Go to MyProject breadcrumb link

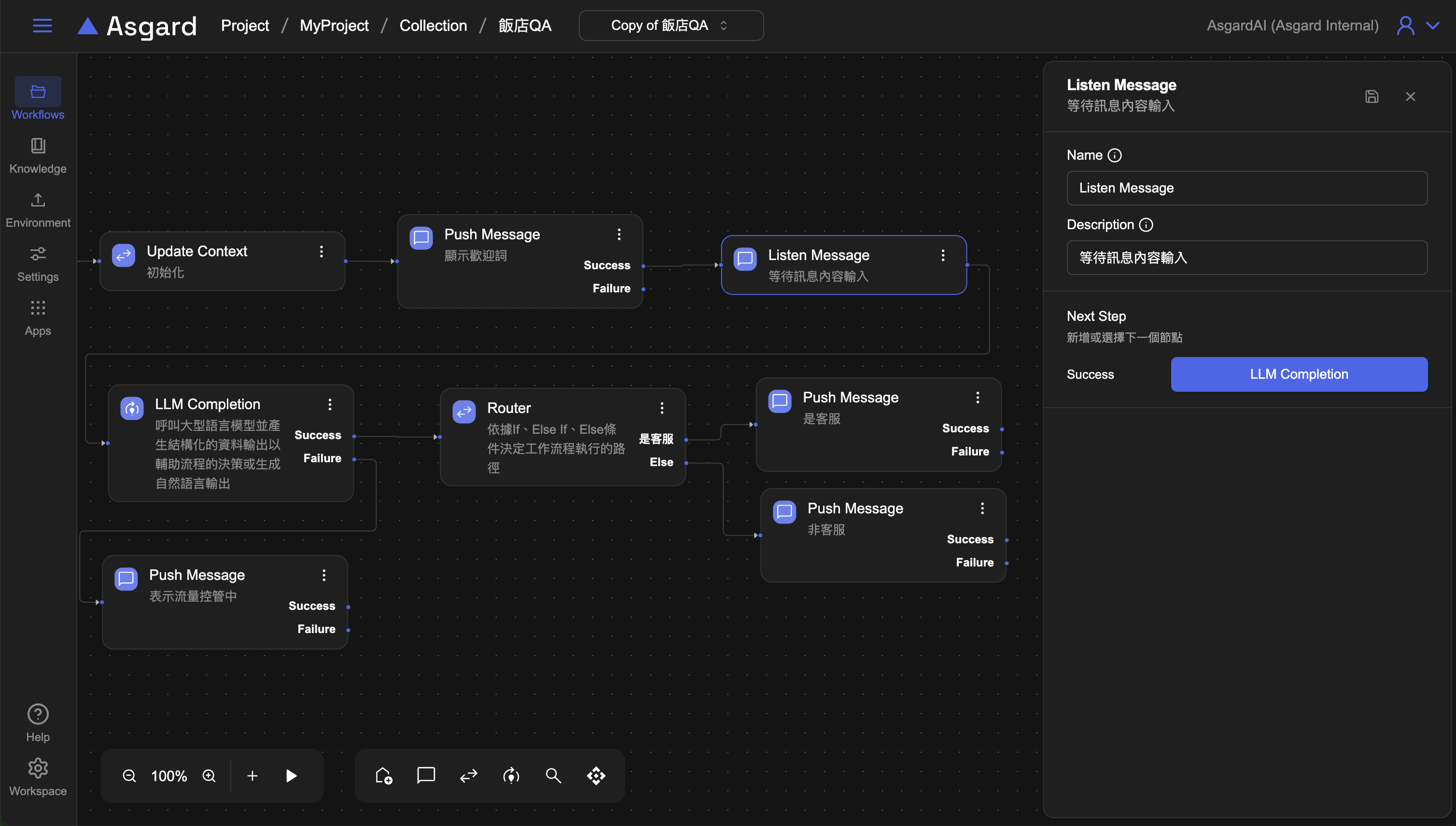pos(334,26)
